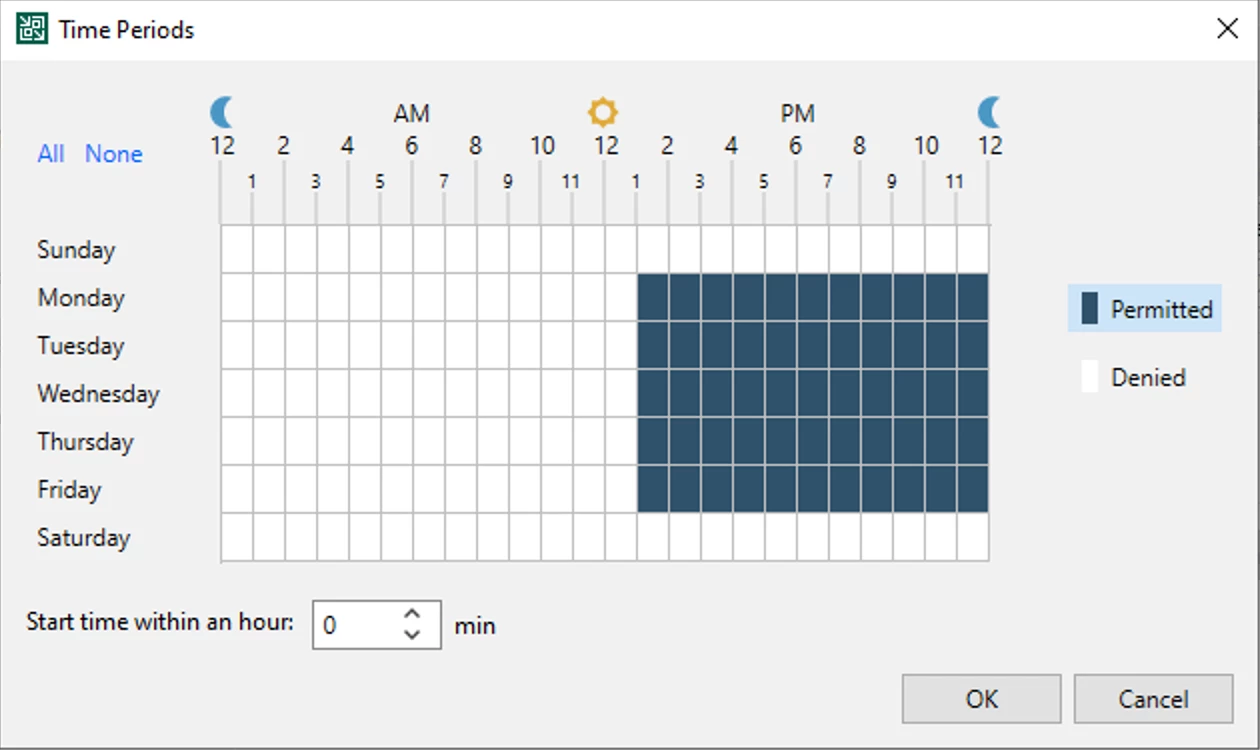Click None to clear all time cells
Screen dimensions: 1260x750
pos(114,154)
